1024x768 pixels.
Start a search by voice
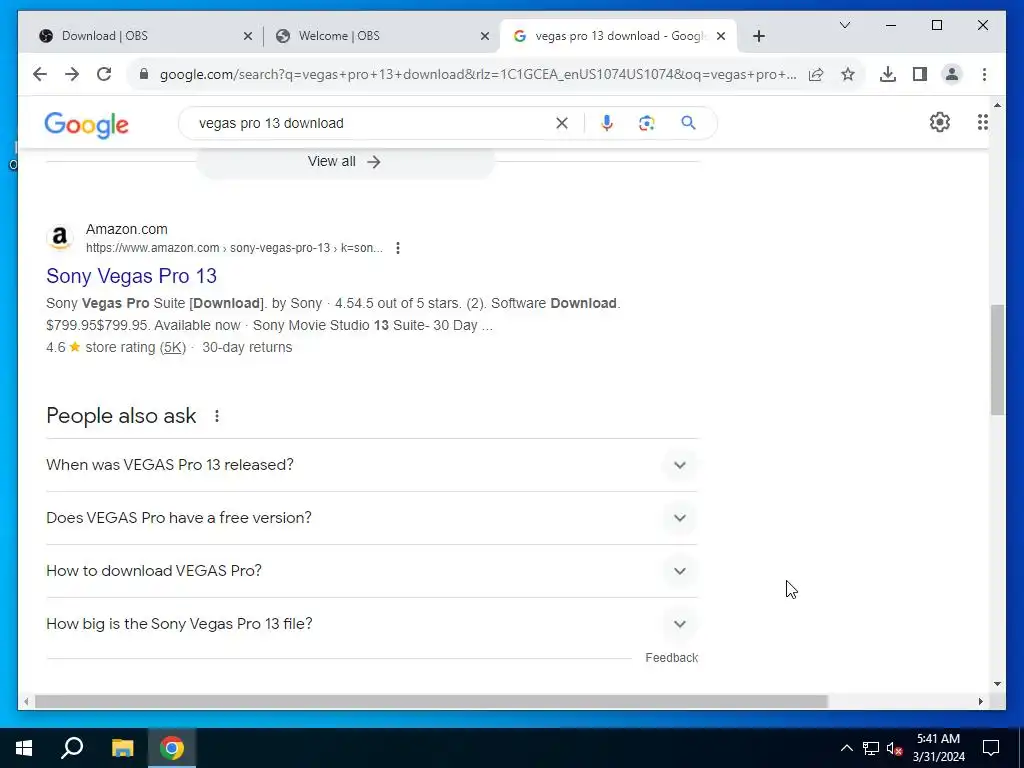pos(607,123)
